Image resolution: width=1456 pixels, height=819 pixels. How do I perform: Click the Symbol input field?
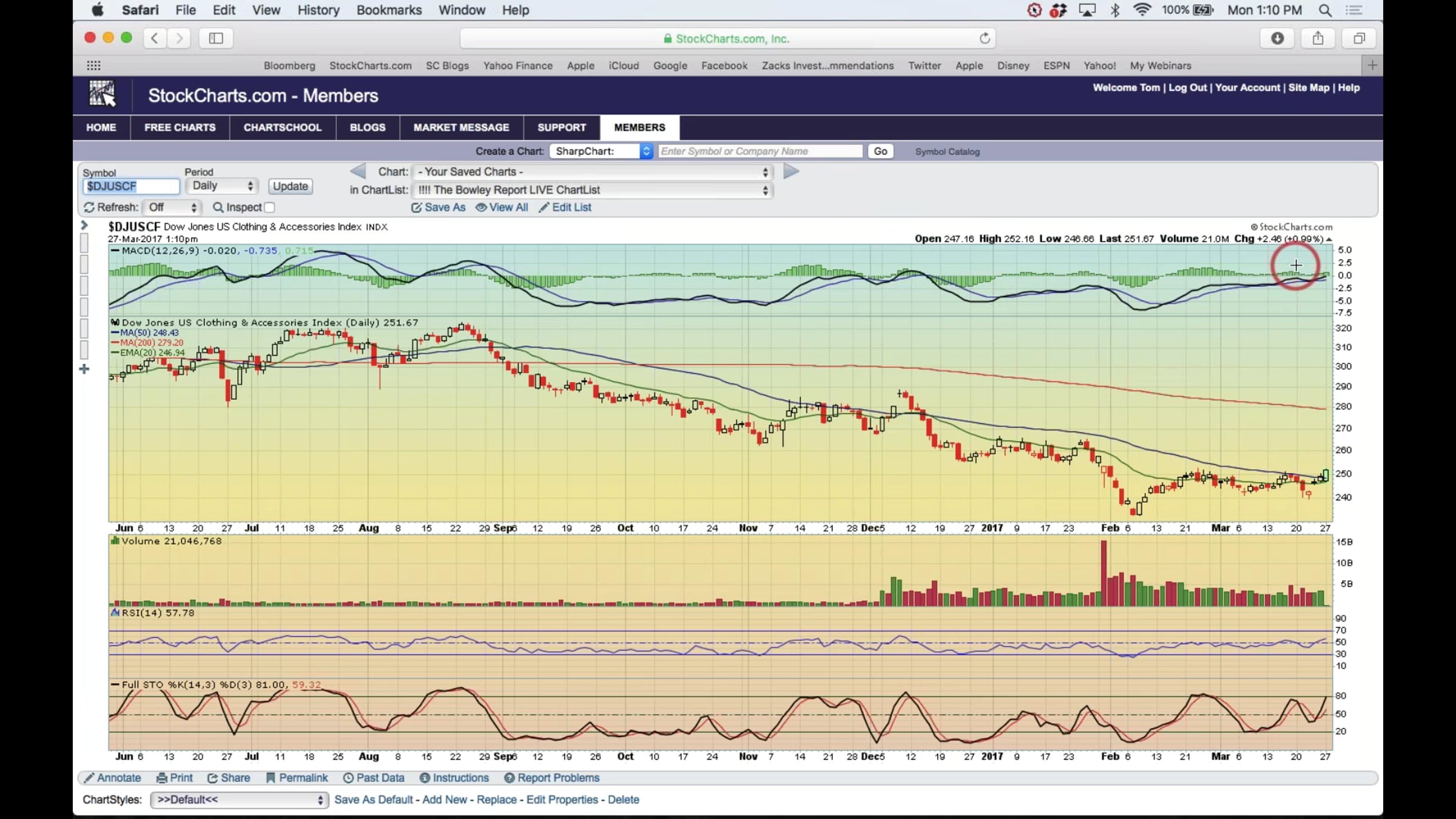click(x=131, y=186)
